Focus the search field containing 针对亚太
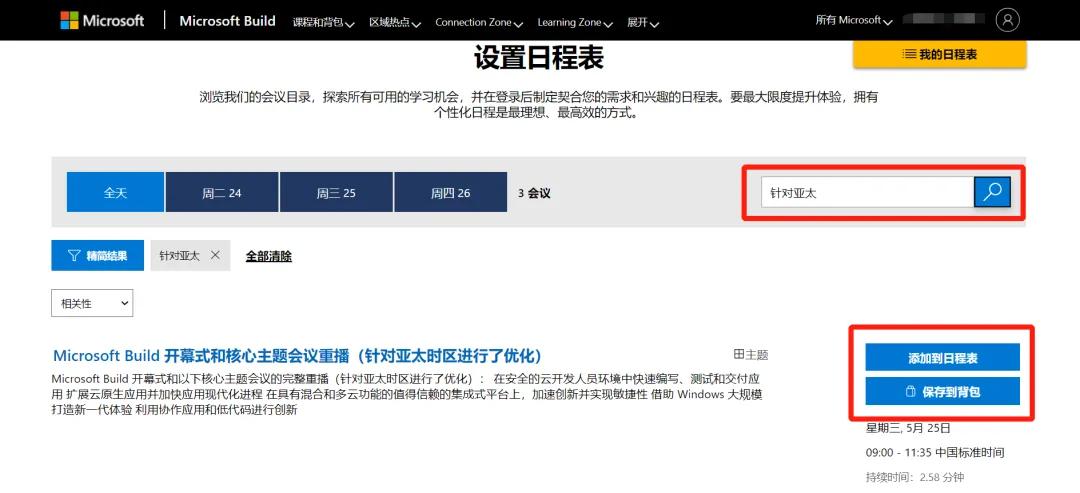Screen dimensions: 1080x493 click(x=867, y=192)
